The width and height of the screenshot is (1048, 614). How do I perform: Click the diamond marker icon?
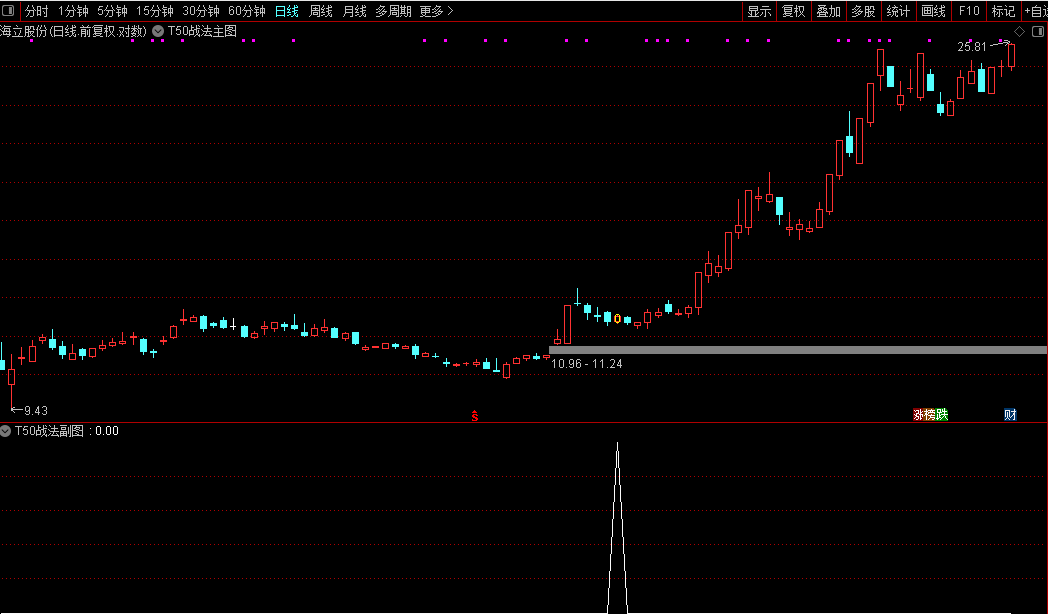click(1019, 31)
